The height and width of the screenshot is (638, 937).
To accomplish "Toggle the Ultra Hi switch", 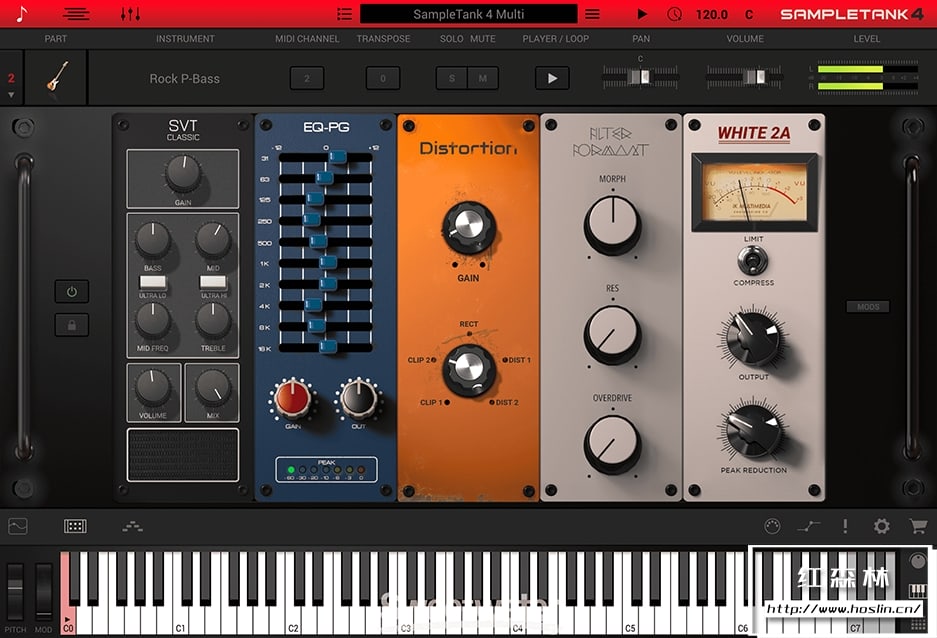I will [213, 281].
